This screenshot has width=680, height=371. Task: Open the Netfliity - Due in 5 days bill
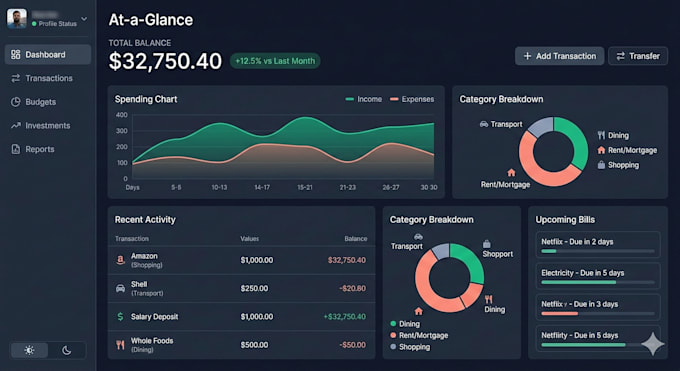(x=598, y=338)
